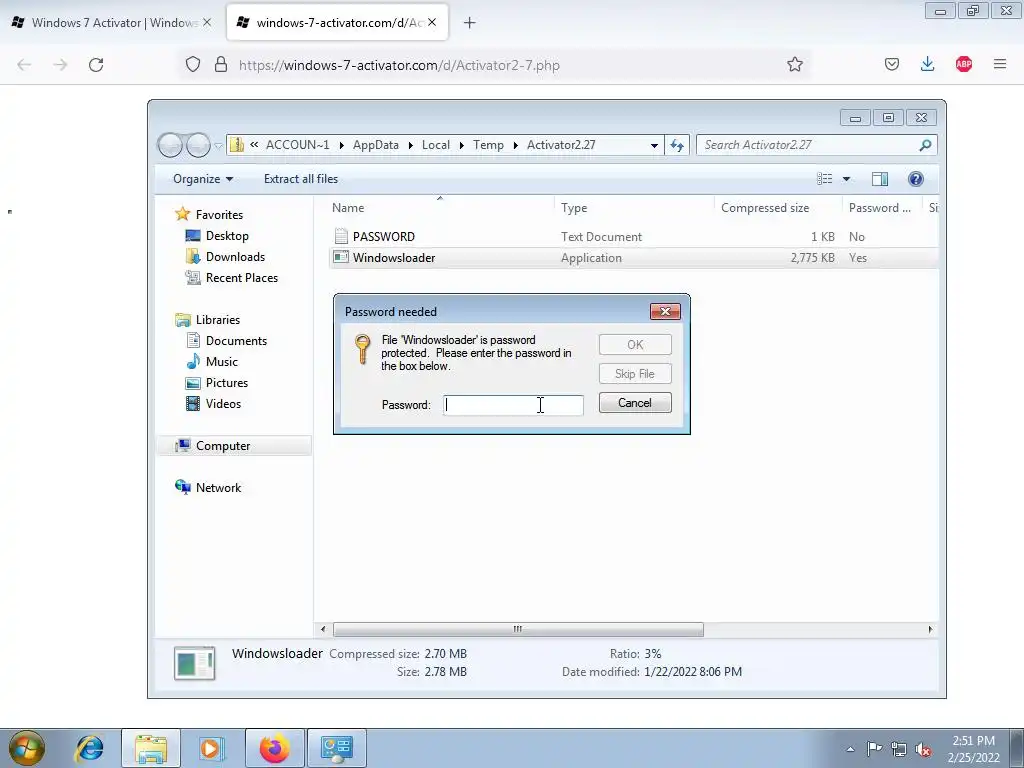Show hidden tray icons arrow

click(x=850, y=749)
